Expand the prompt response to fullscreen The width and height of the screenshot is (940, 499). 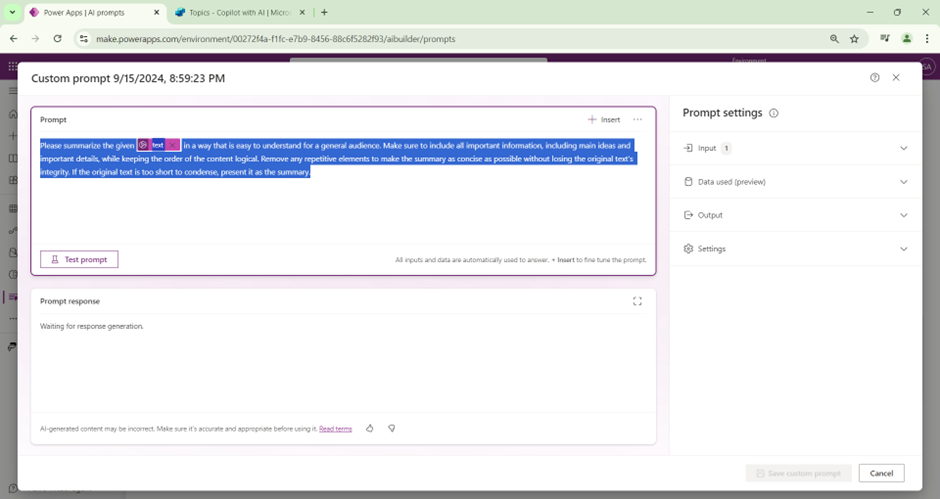[x=637, y=301]
